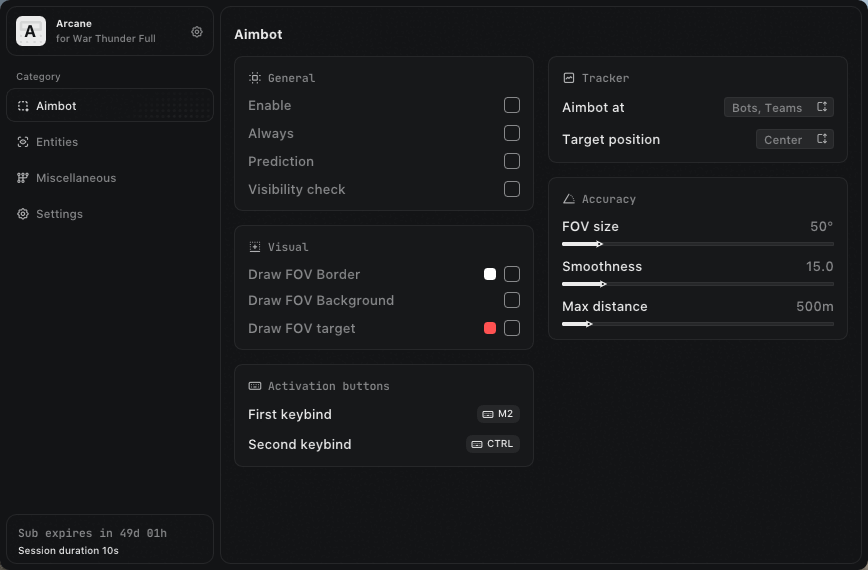Viewport: 868px width, 570px height.
Task: Expand the Target position dropdown
Action: (794, 140)
